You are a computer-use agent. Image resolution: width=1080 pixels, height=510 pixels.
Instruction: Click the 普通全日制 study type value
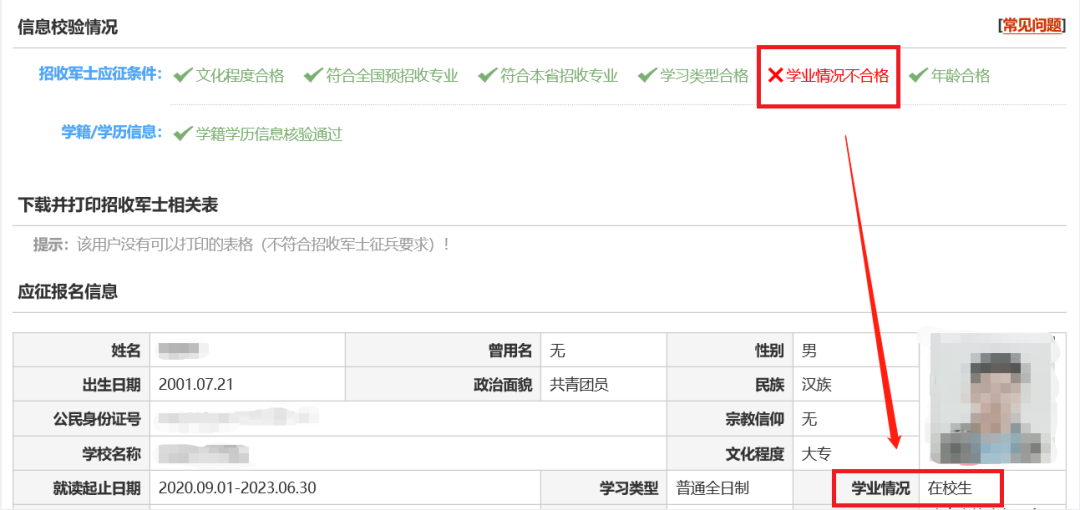[x=712, y=488]
